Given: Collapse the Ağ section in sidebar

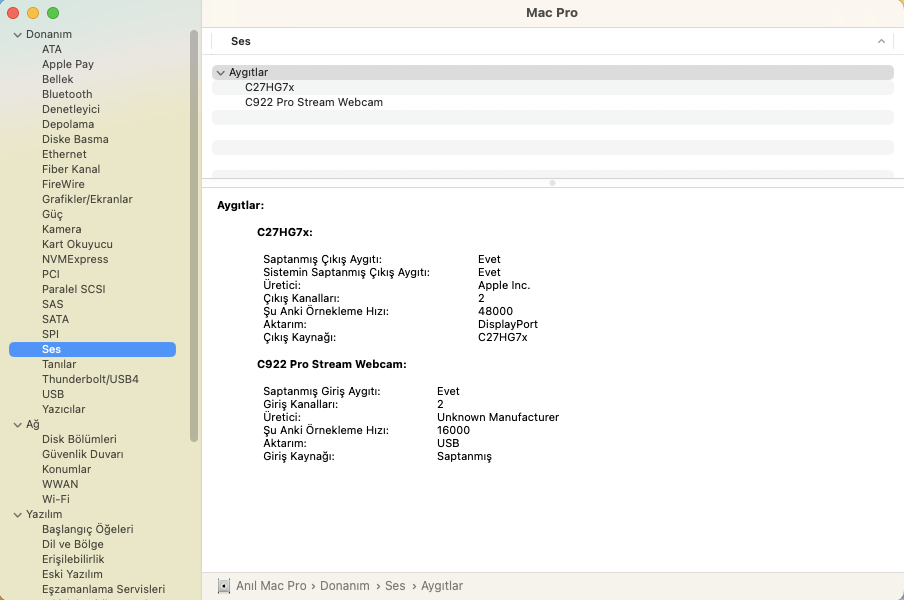Looking at the screenshot, I should [x=18, y=424].
